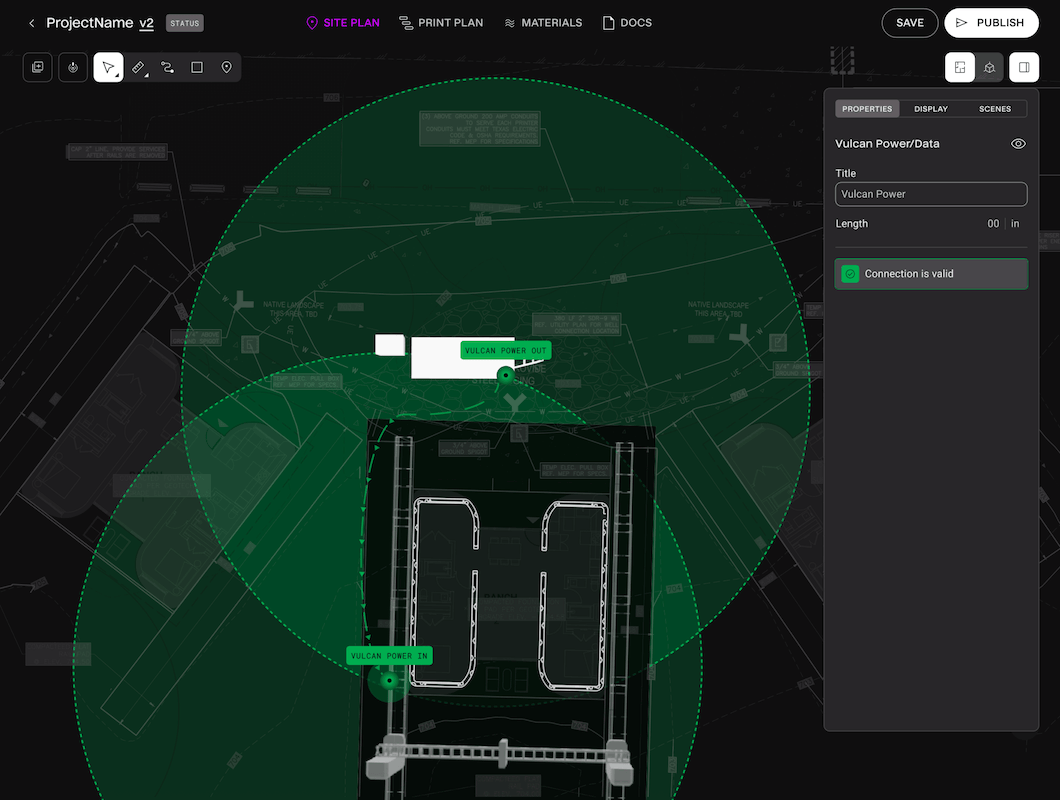Click the Save button
The height and width of the screenshot is (800, 1060).
(909, 23)
